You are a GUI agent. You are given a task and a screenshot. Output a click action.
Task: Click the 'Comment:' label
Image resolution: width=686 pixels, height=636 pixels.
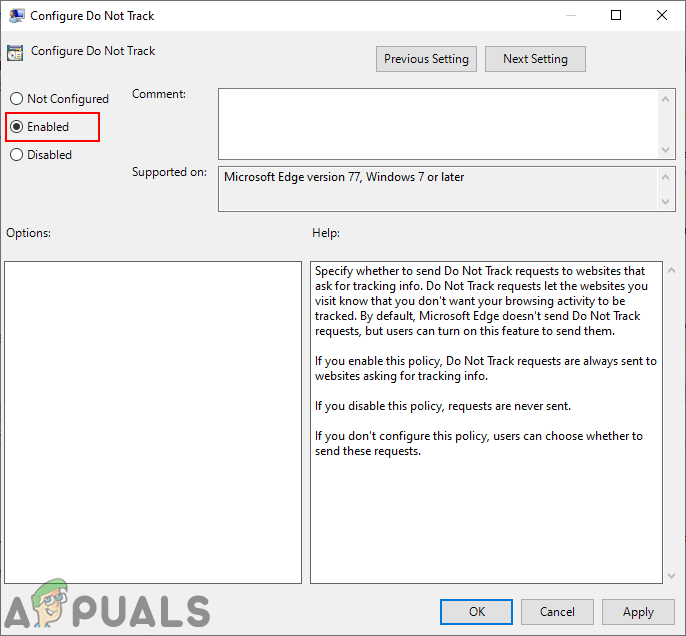click(x=159, y=94)
